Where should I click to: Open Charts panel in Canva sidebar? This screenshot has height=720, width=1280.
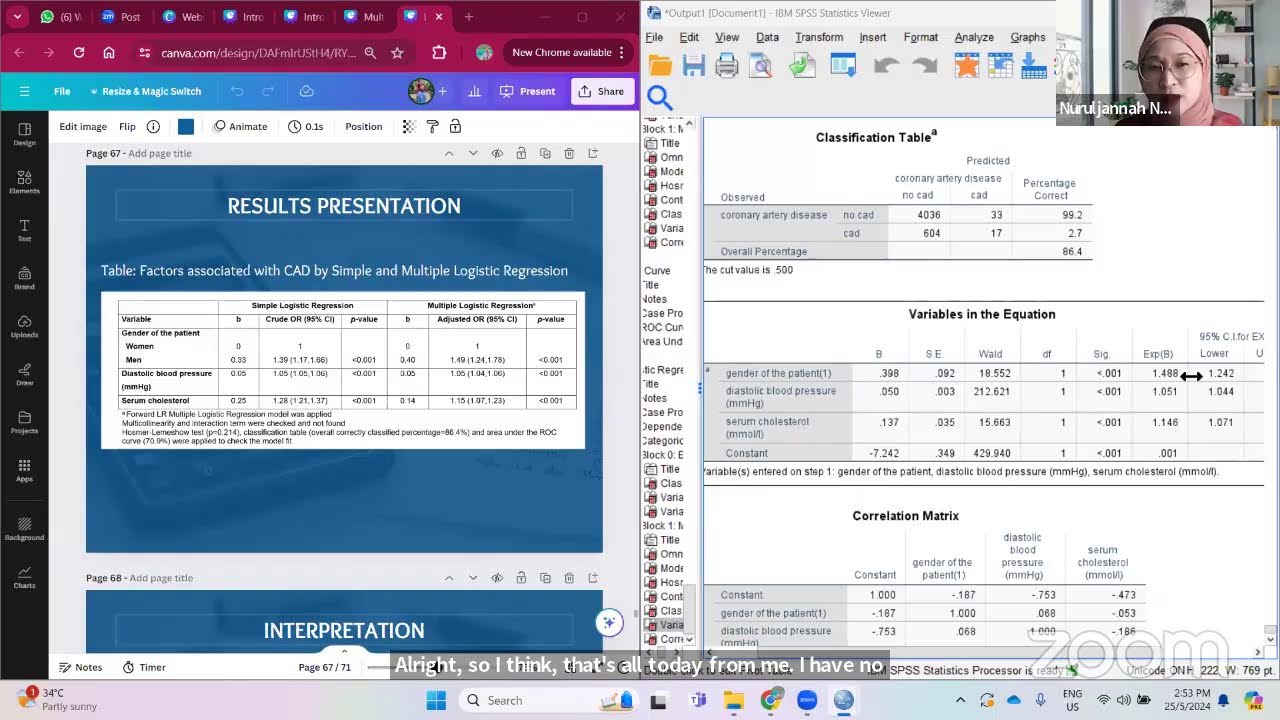pos(24,577)
